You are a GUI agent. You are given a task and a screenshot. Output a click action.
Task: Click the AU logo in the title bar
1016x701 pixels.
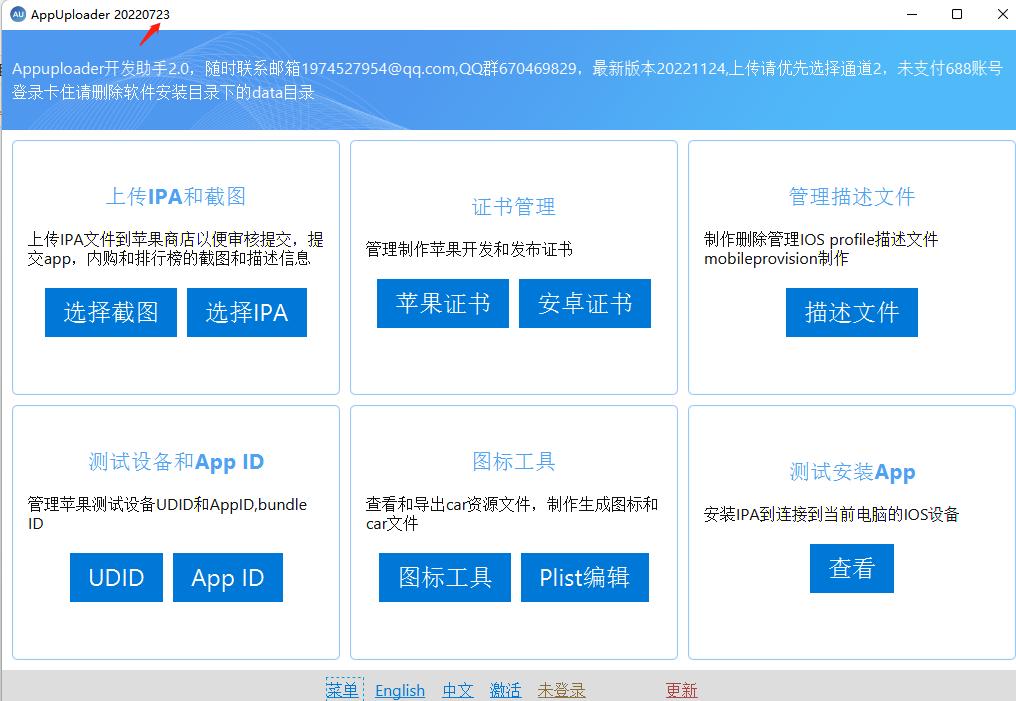click(x=19, y=15)
